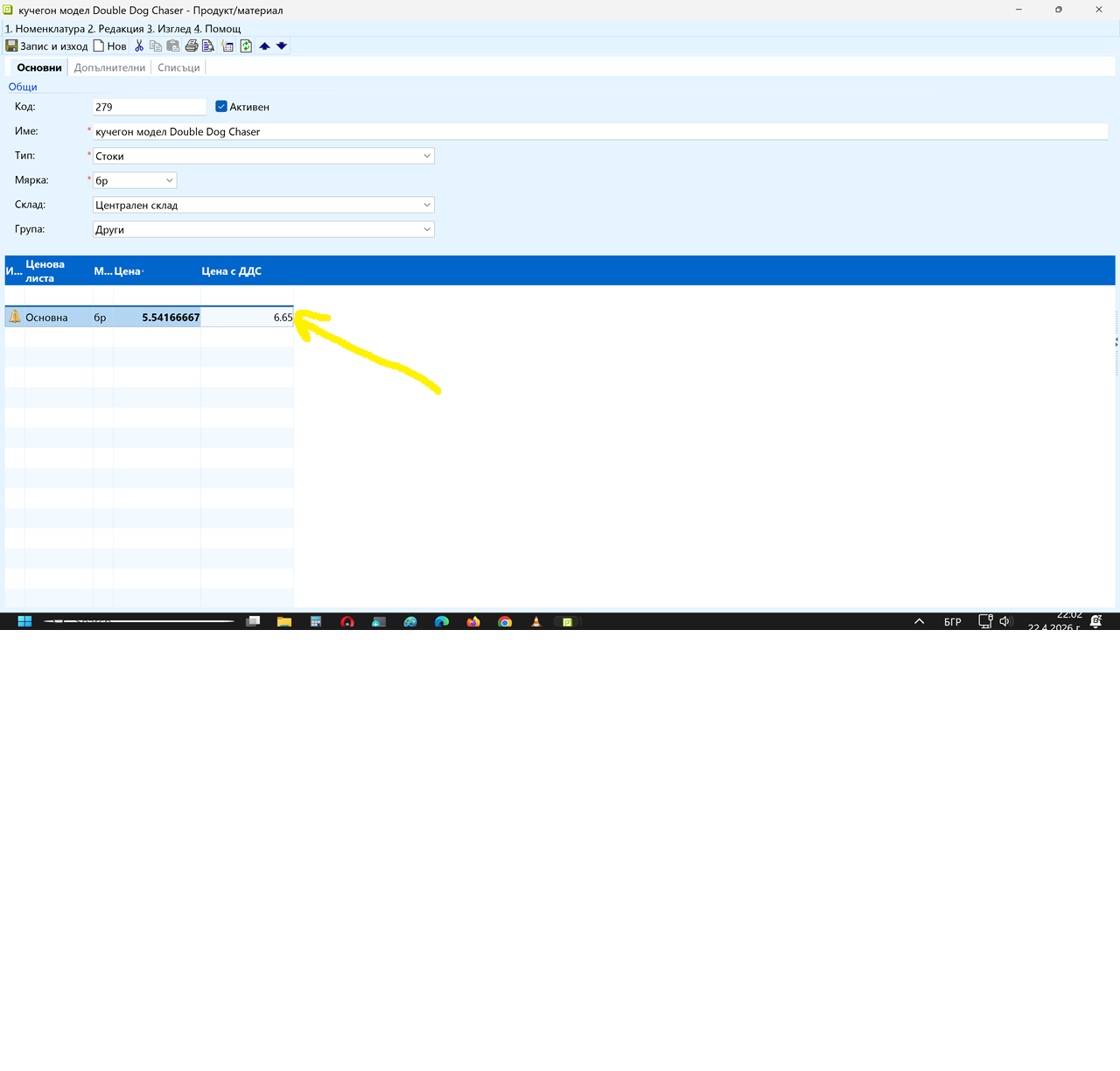Switch to the Допълнителни tab
The height and width of the screenshot is (1071, 1120).
[x=109, y=67]
